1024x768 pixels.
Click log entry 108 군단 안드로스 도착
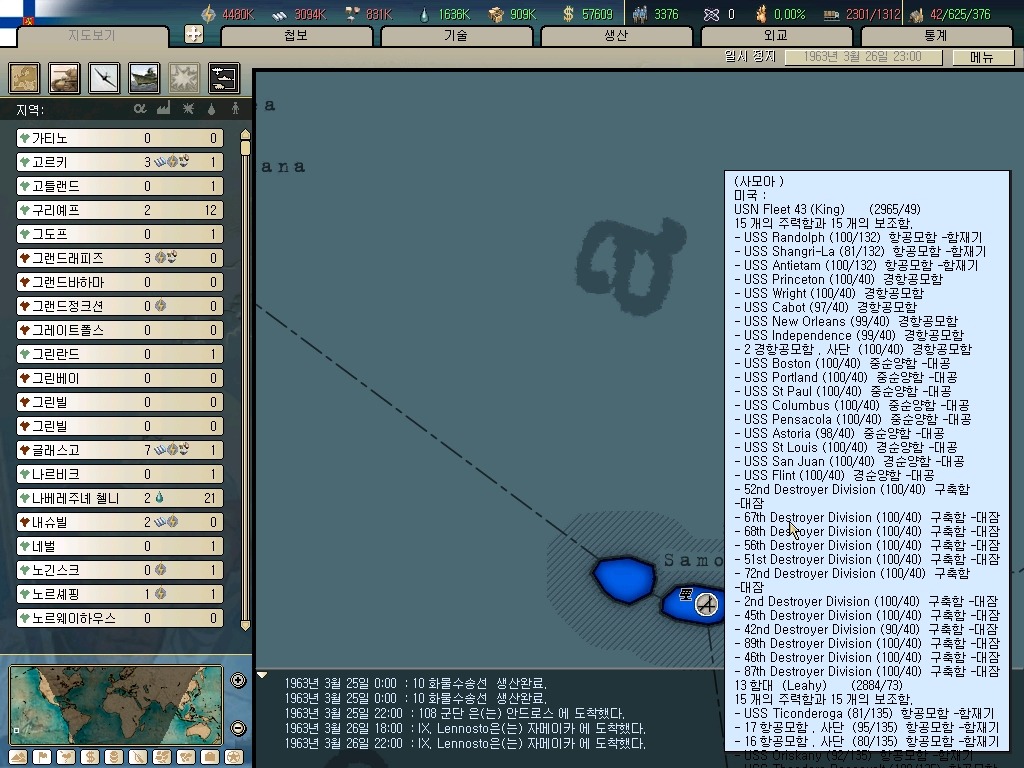tap(455, 713)
